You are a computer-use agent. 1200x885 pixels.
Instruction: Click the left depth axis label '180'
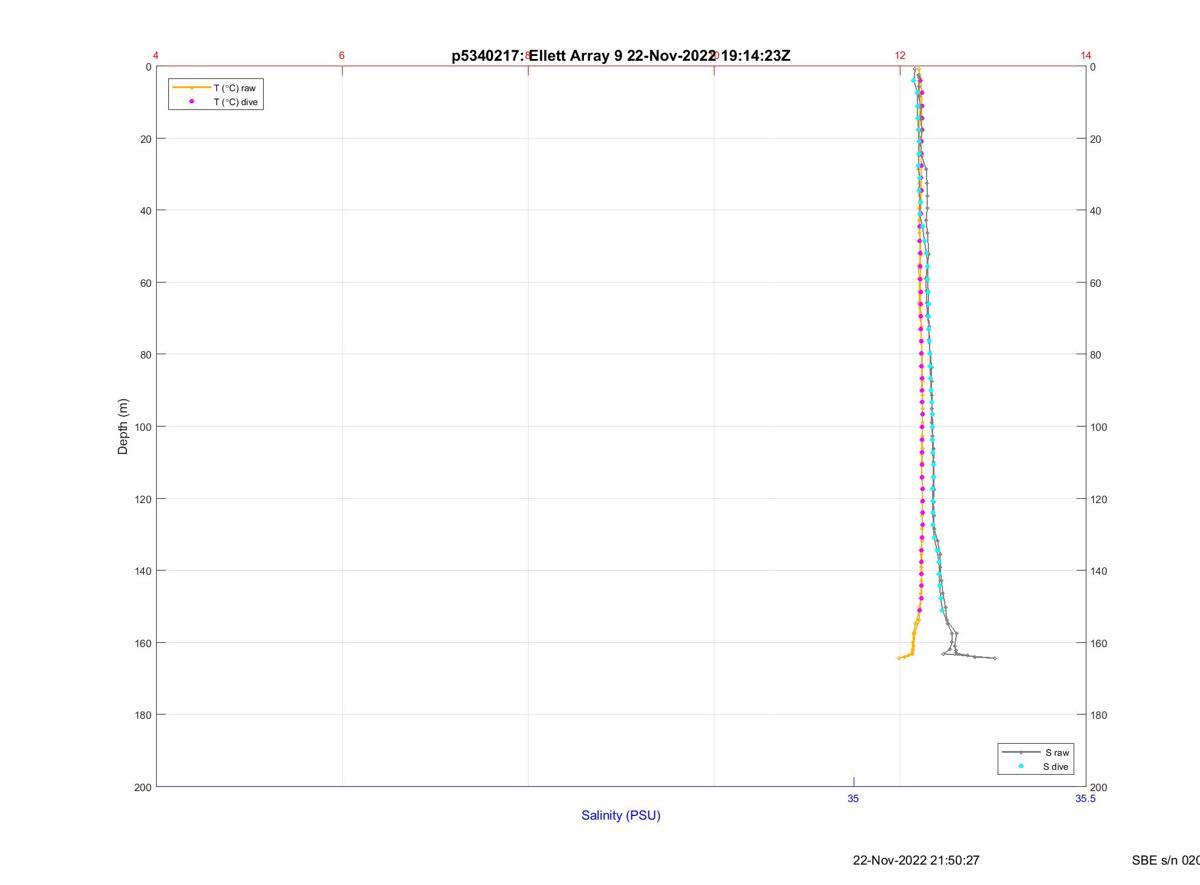coord(142,715)
